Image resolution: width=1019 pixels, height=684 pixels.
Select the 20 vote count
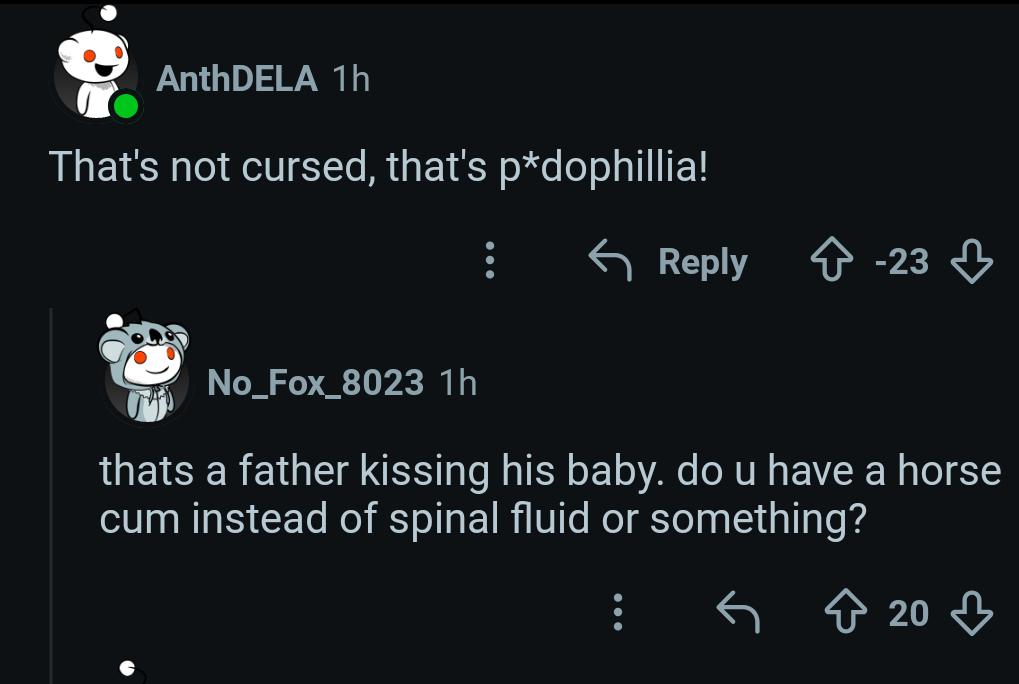coord(908,613)
